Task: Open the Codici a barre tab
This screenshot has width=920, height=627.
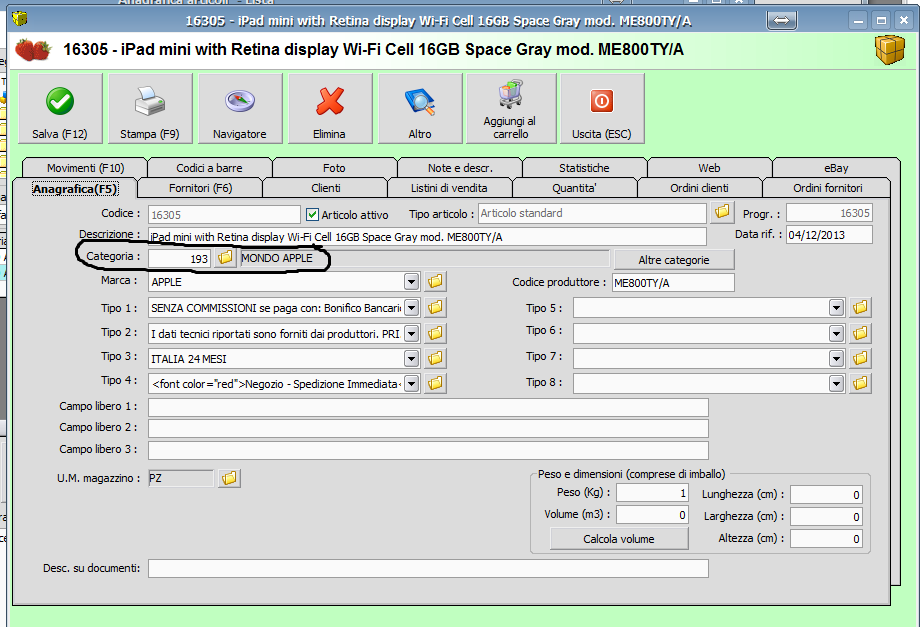Action: point(209,168)
